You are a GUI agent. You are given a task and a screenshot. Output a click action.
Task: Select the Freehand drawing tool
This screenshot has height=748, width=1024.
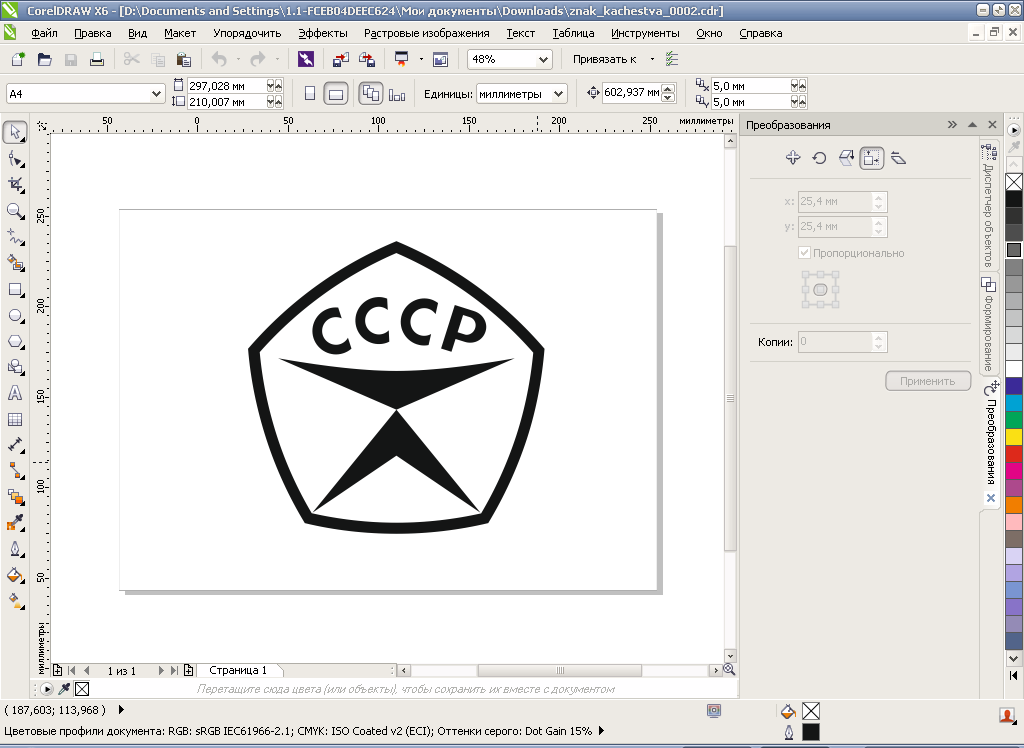click(x=15, y=237)
